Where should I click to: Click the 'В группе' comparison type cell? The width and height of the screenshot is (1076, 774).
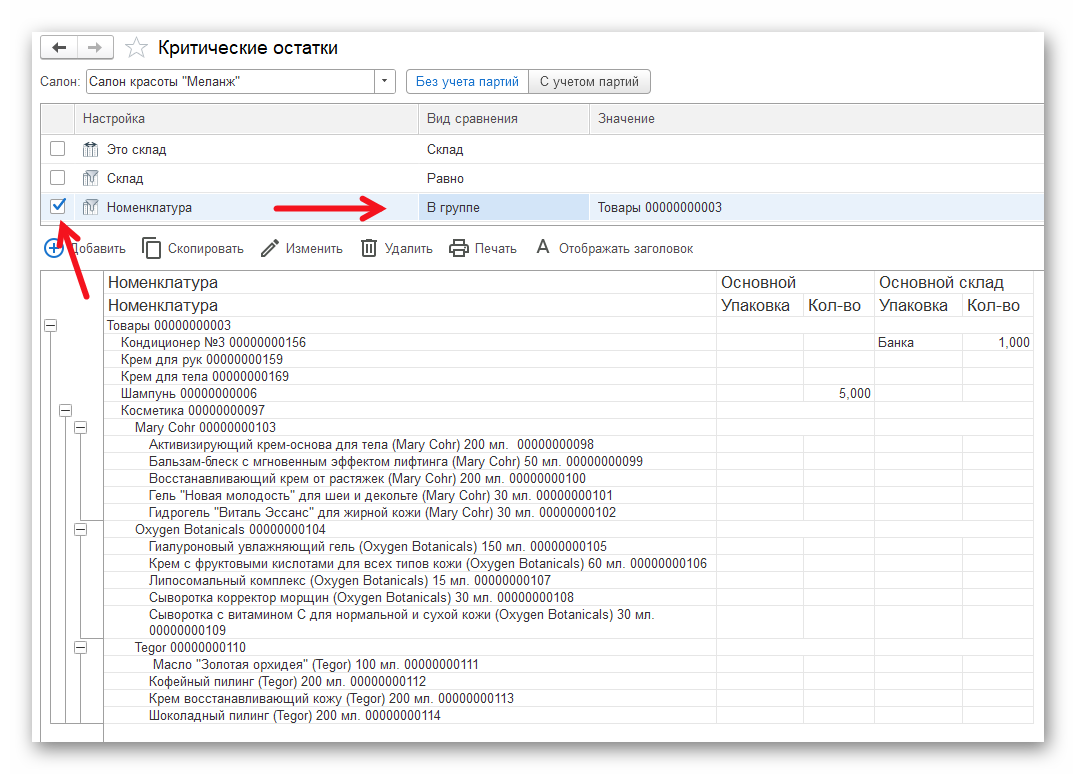503,207
